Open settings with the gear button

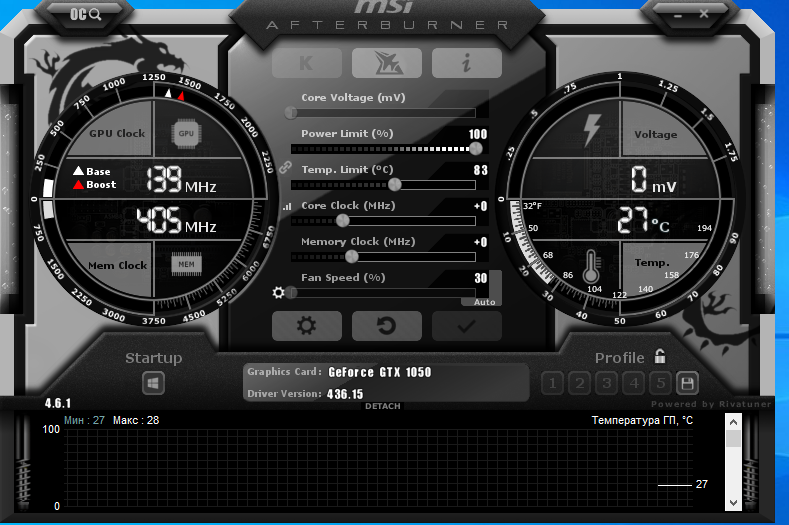tap(306, 326)
